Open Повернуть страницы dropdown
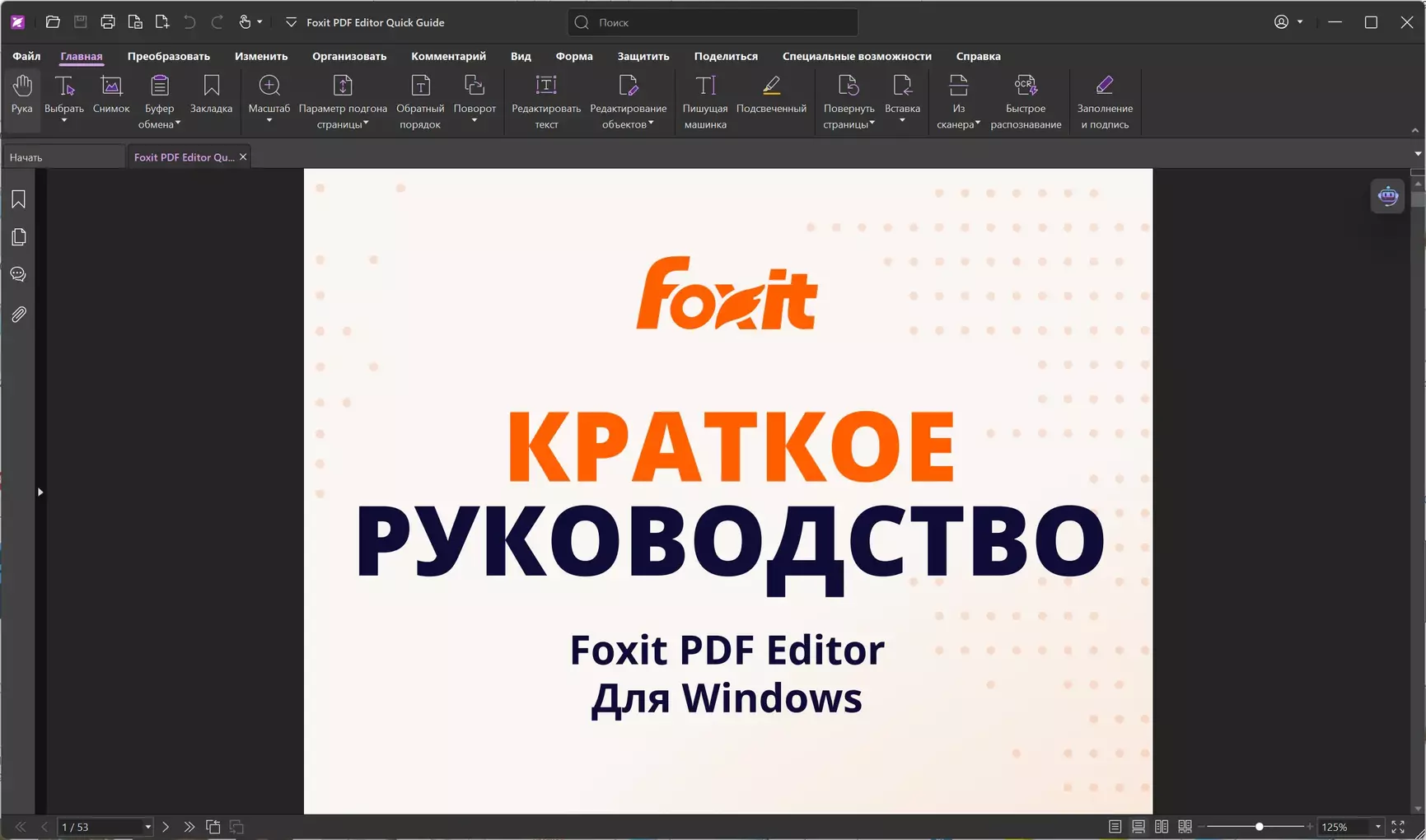1426x840 pixels. [x=872, y=124]
